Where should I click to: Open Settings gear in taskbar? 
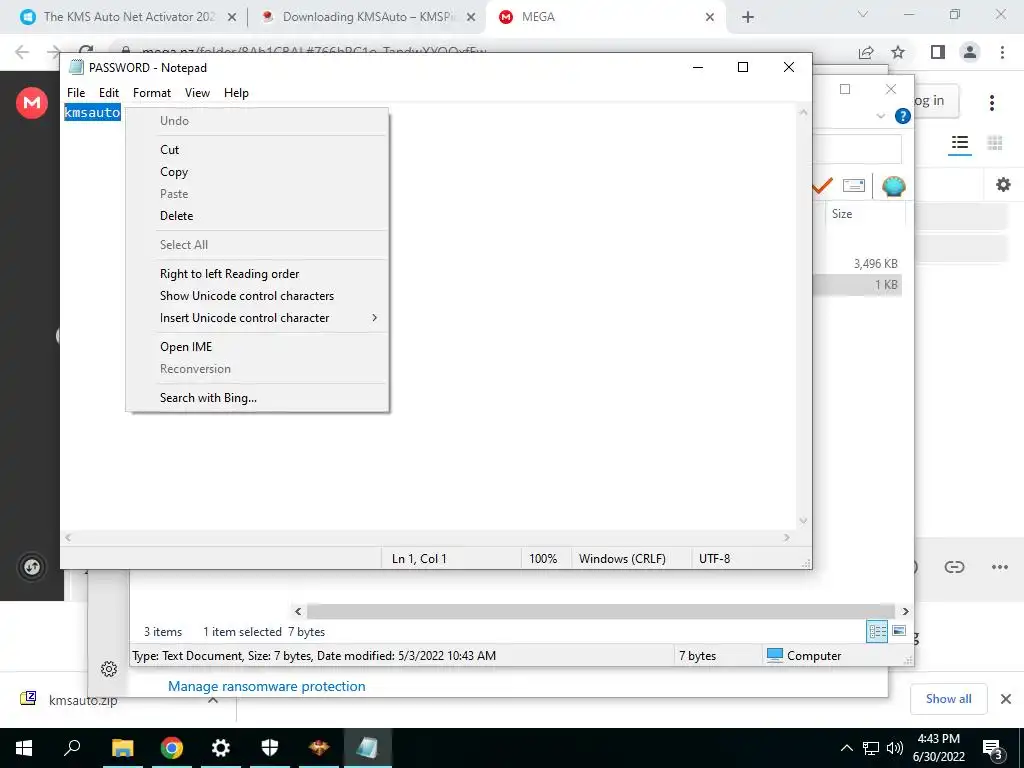221,748
